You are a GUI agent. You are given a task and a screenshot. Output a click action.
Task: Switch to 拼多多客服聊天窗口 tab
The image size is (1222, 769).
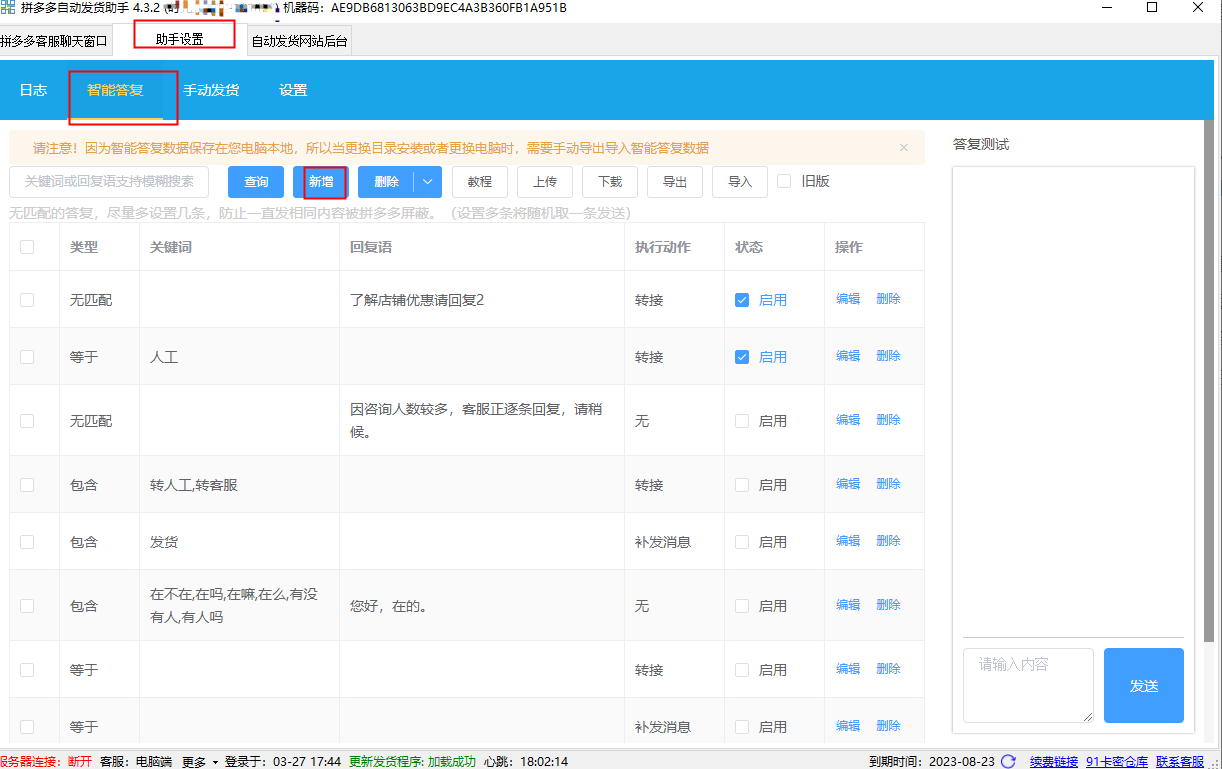pos(54,41)
